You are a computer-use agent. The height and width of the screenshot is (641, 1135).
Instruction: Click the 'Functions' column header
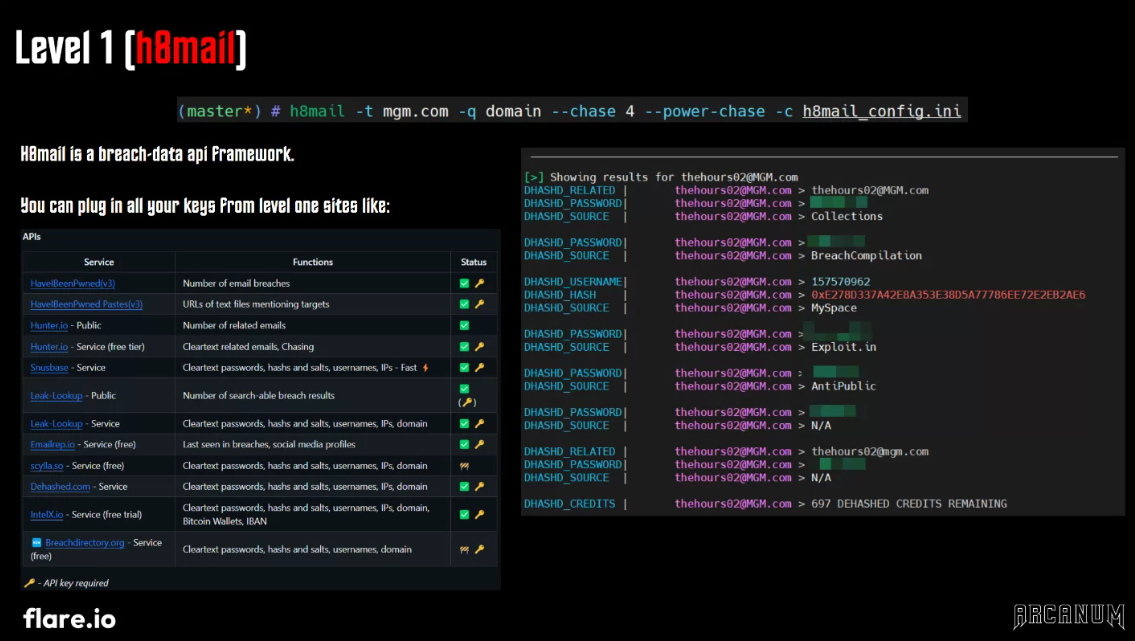click(313, 262)
